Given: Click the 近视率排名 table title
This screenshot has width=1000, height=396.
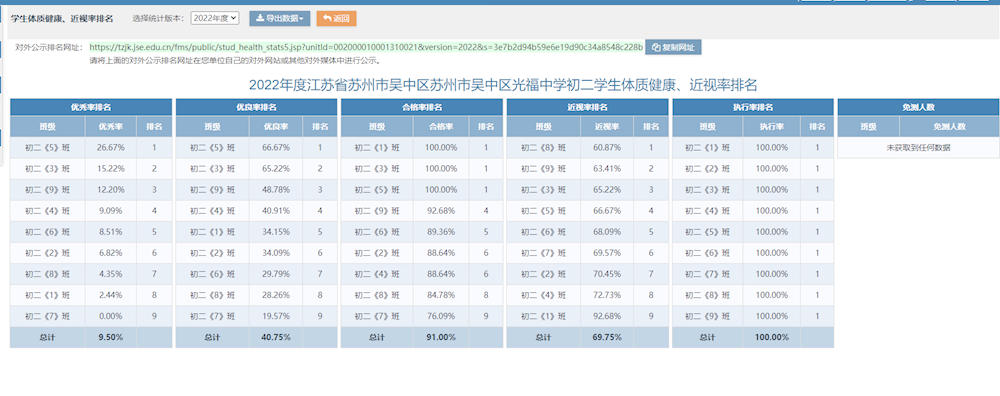Looking at the screenshot, I should (587, 107).
